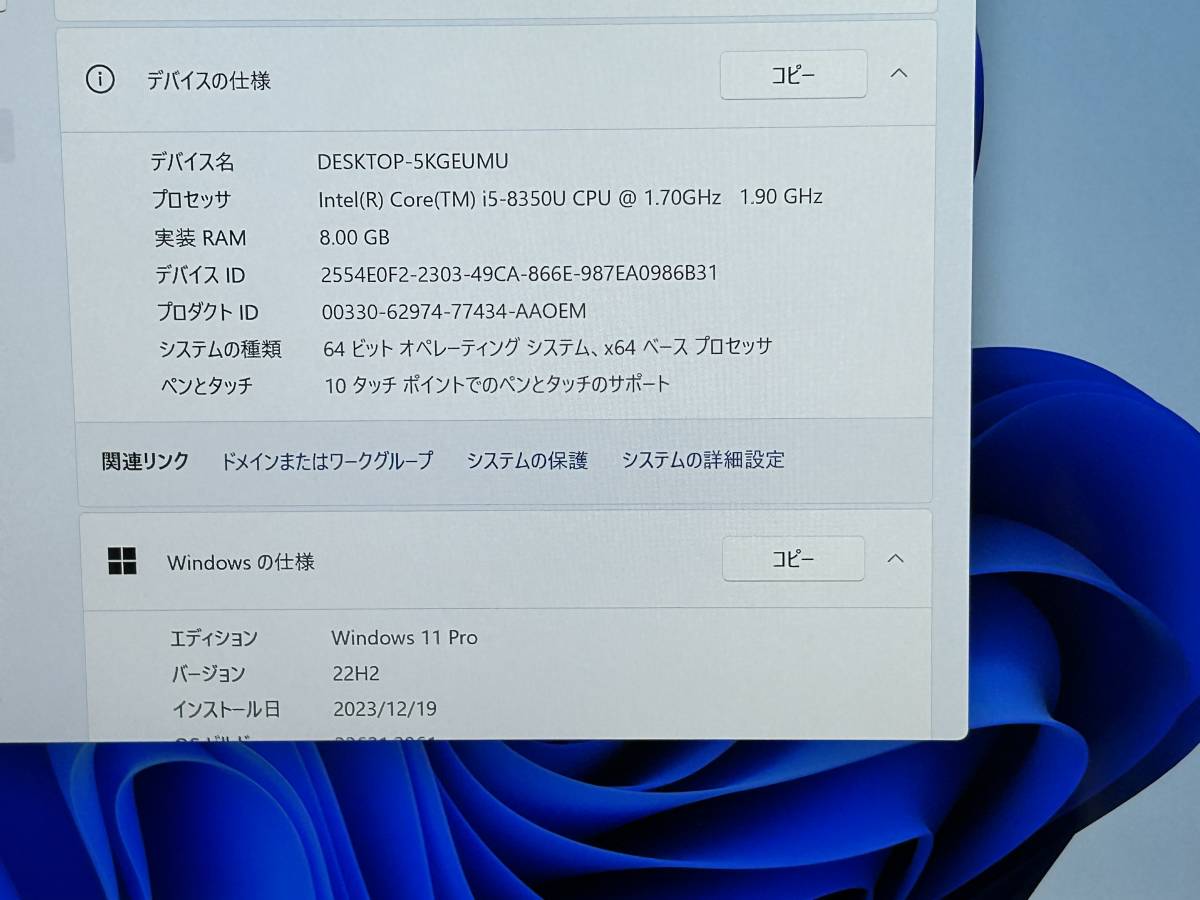Click the プロダクト ID label

(x=208, y=312)
